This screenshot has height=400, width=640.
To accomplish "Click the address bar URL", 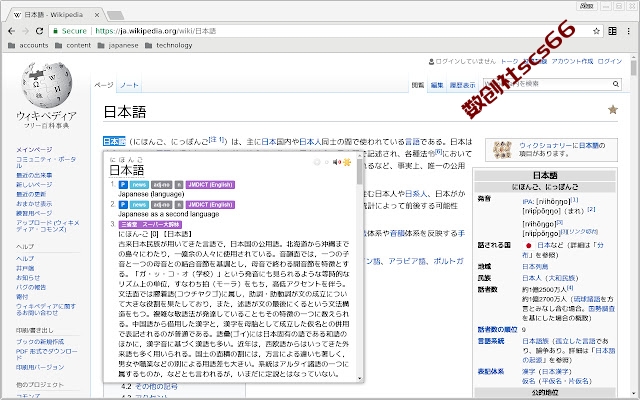I will (x=156, y=31).
